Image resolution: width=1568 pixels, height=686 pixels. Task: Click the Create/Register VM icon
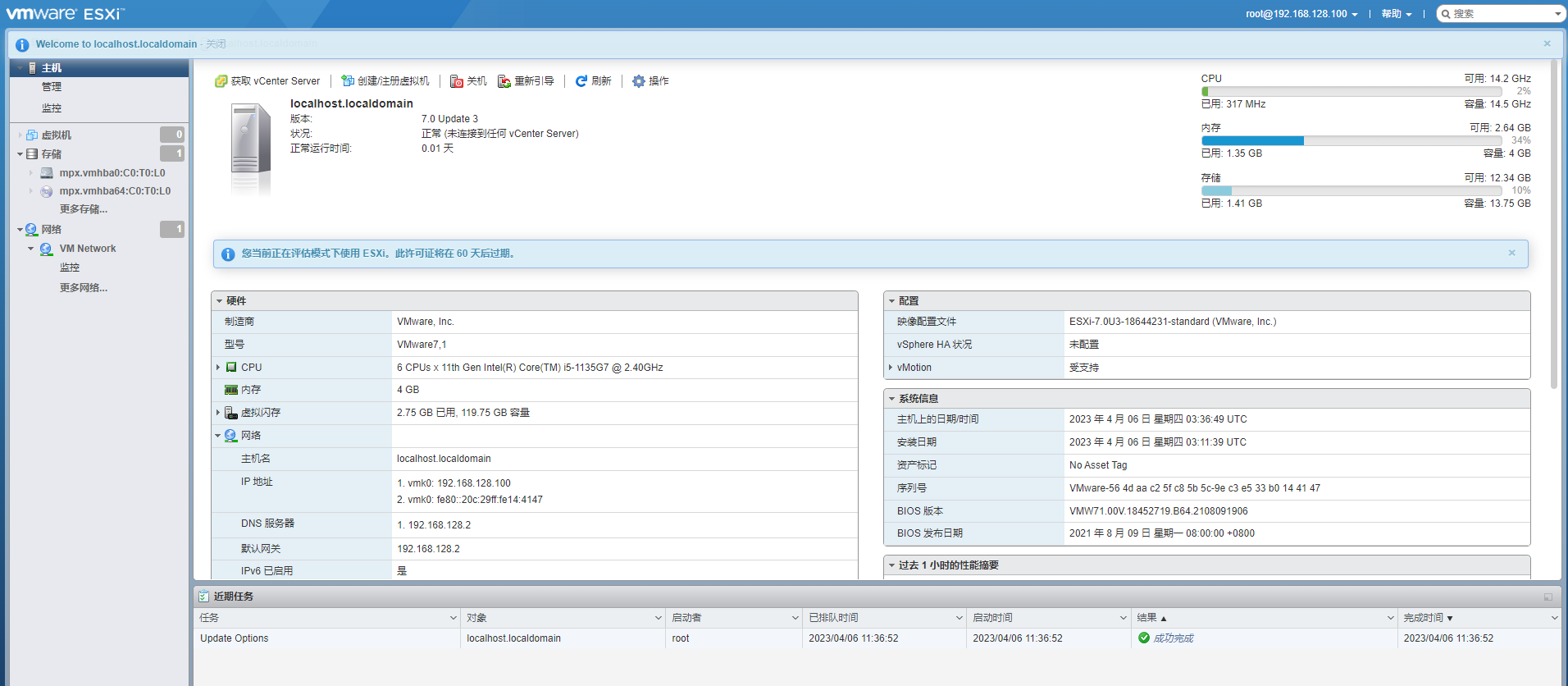pyautogui.click(x=348, y=81)
